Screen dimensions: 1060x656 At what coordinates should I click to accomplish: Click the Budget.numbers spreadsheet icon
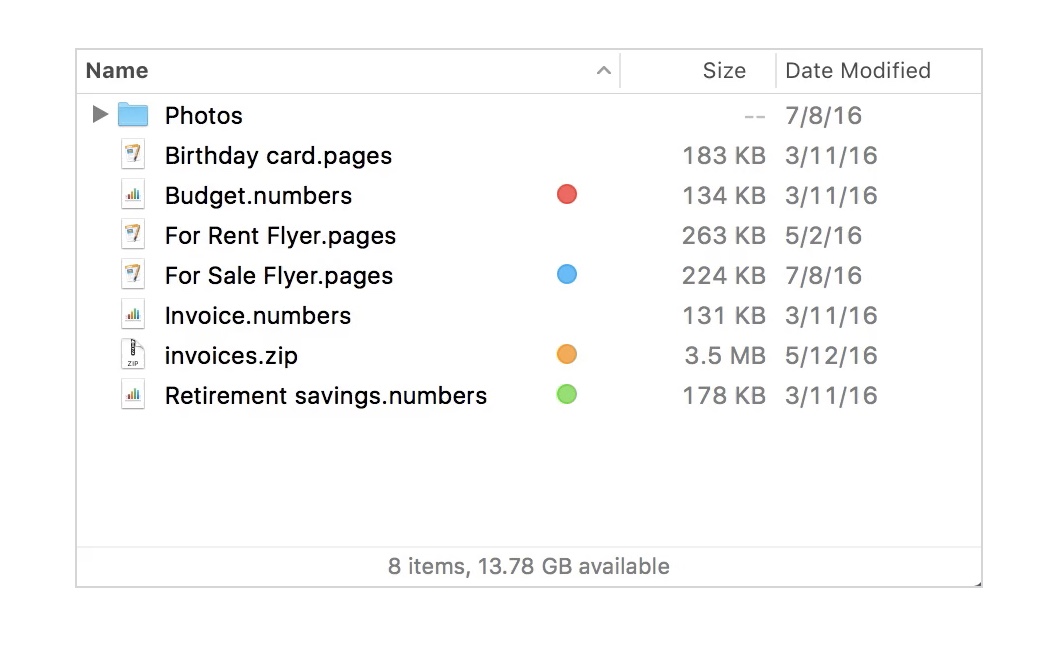coord(133,195)
